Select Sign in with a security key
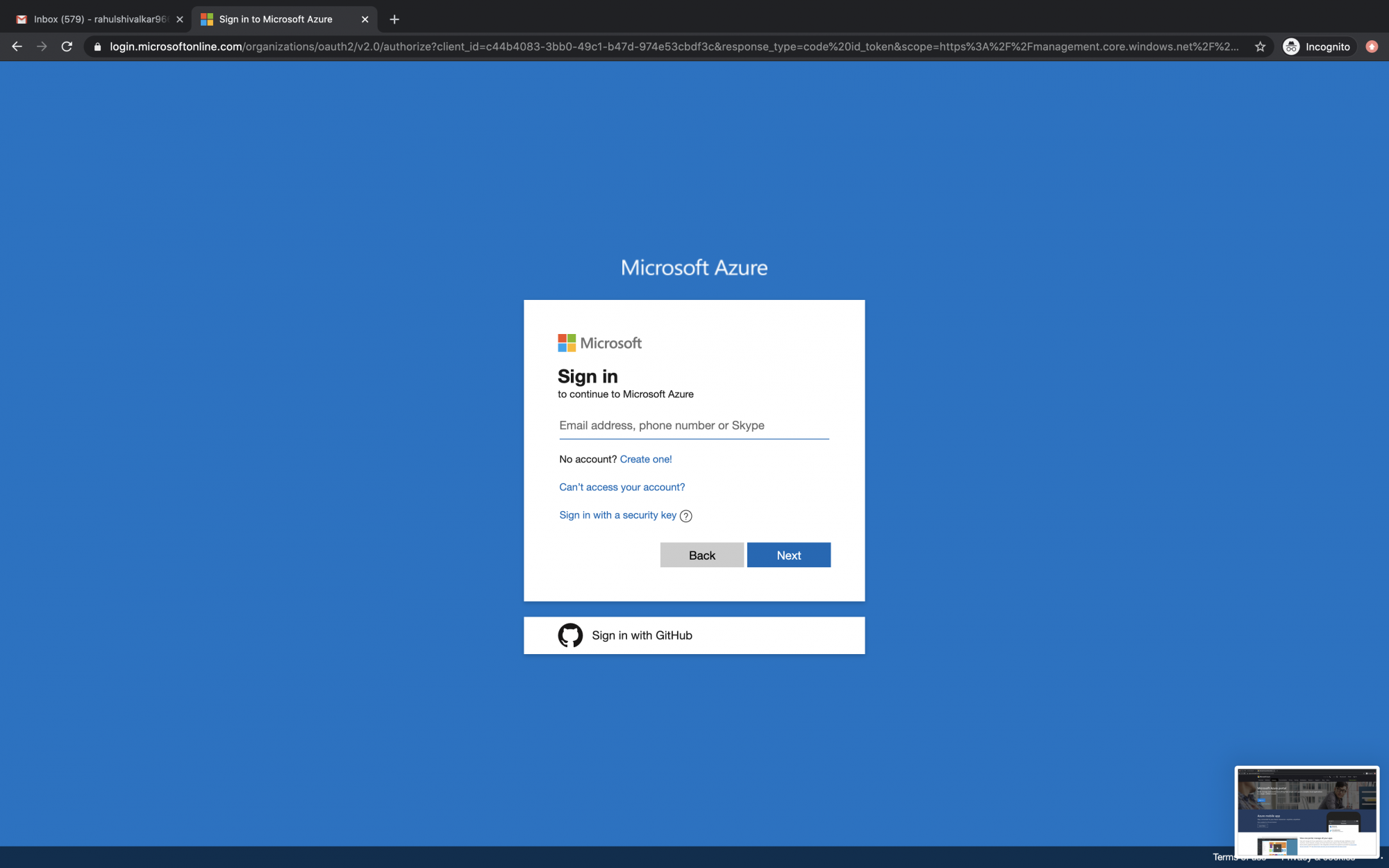1389x868 pixels. coord(617,515)
